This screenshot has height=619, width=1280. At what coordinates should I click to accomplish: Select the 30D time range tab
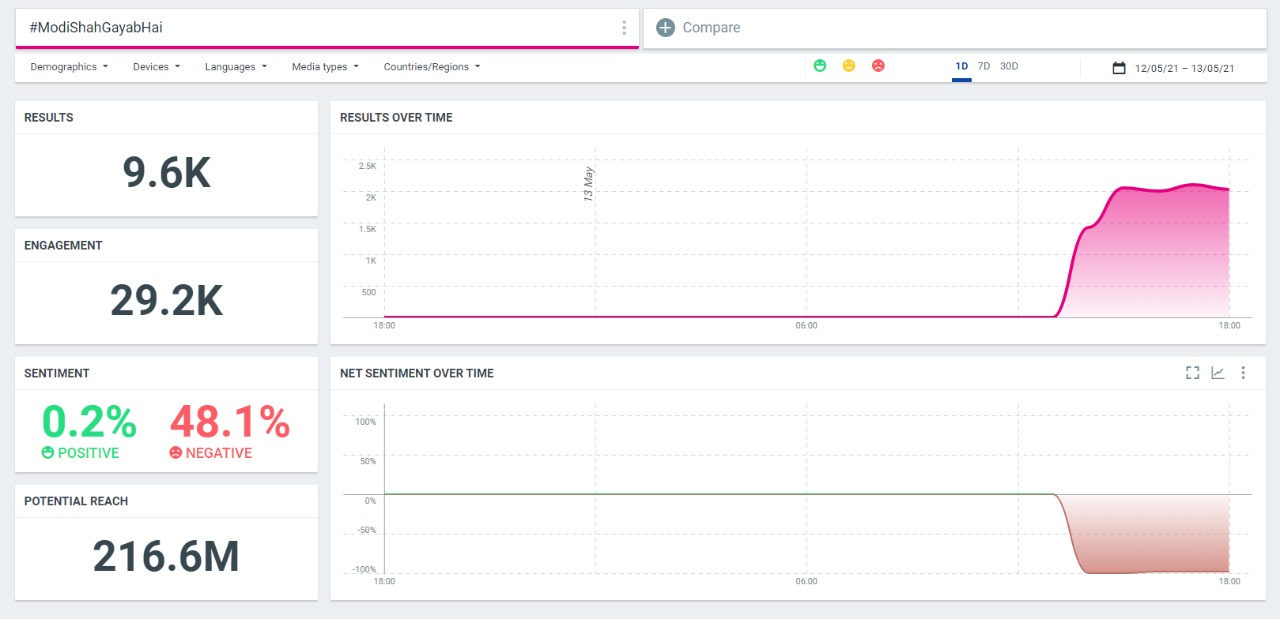1009,66
